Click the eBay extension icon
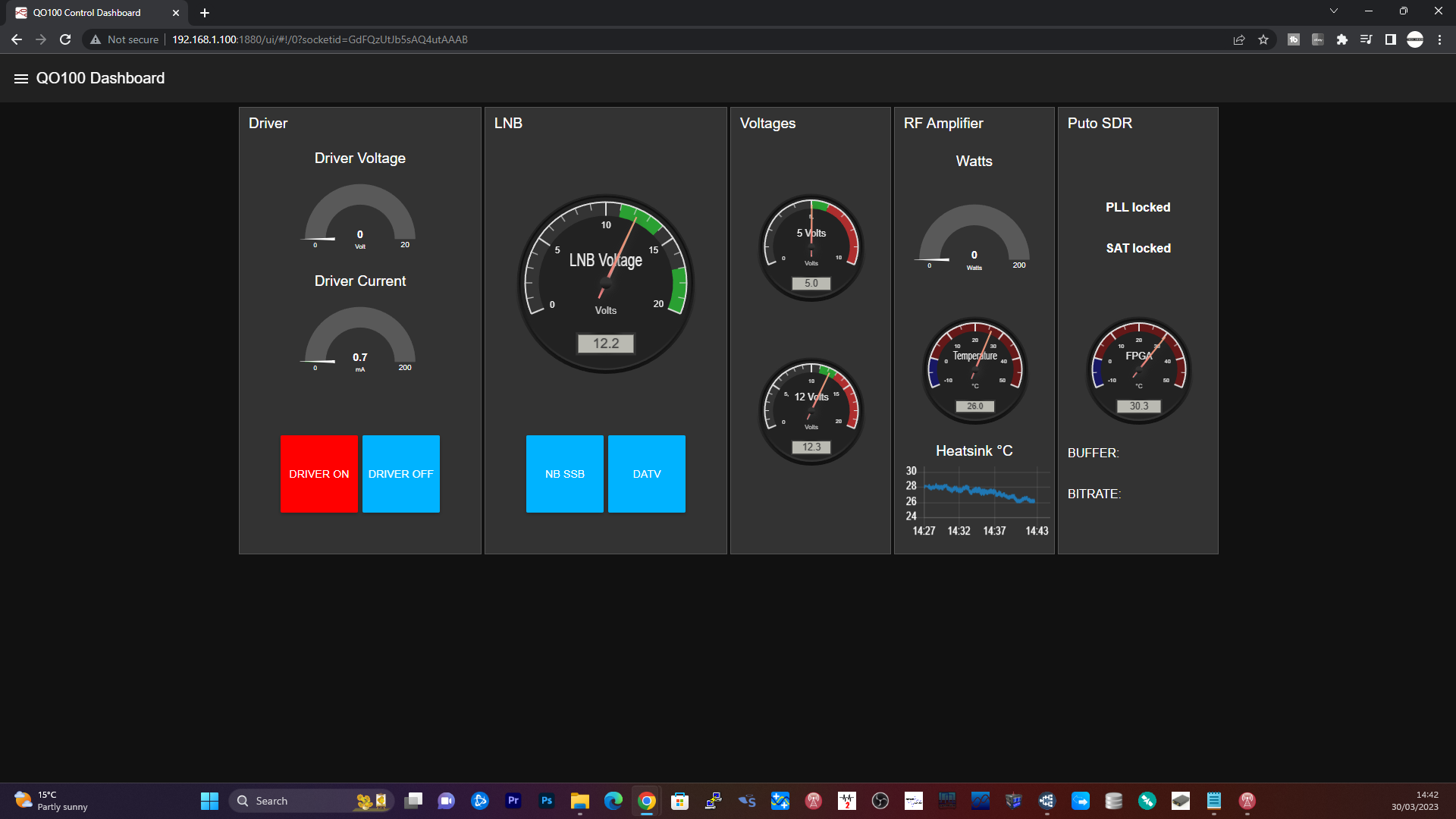The height and width of the screenshot is (819, 1456). (x=1318, y=39)
